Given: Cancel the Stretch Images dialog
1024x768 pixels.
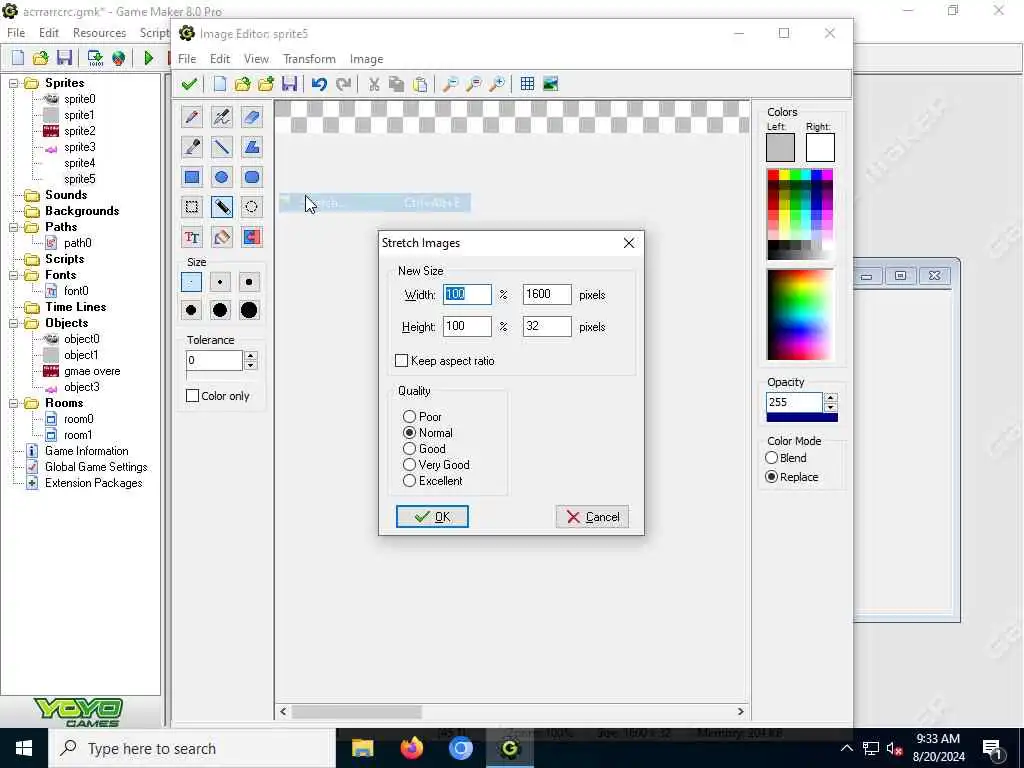Looking at the screenshot, I should (x=592, y=517).
